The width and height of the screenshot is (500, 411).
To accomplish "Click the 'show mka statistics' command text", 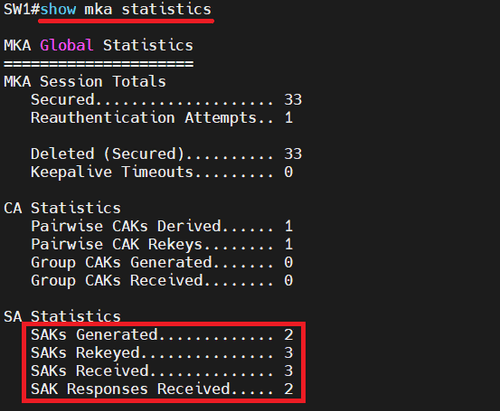I will click(x=126, y=9).
